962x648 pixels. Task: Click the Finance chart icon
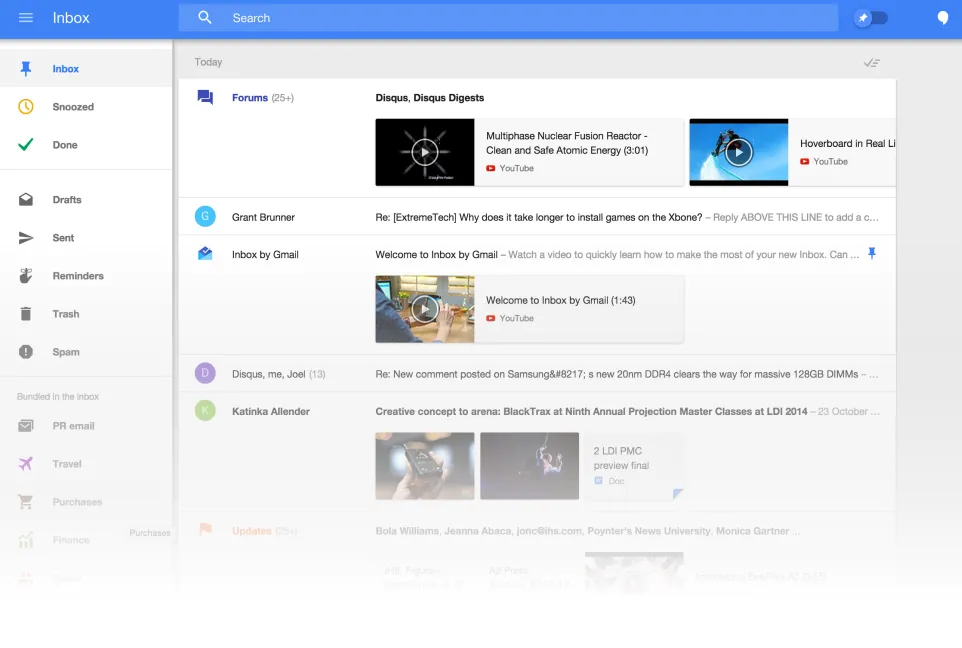[x=26, y=540]
